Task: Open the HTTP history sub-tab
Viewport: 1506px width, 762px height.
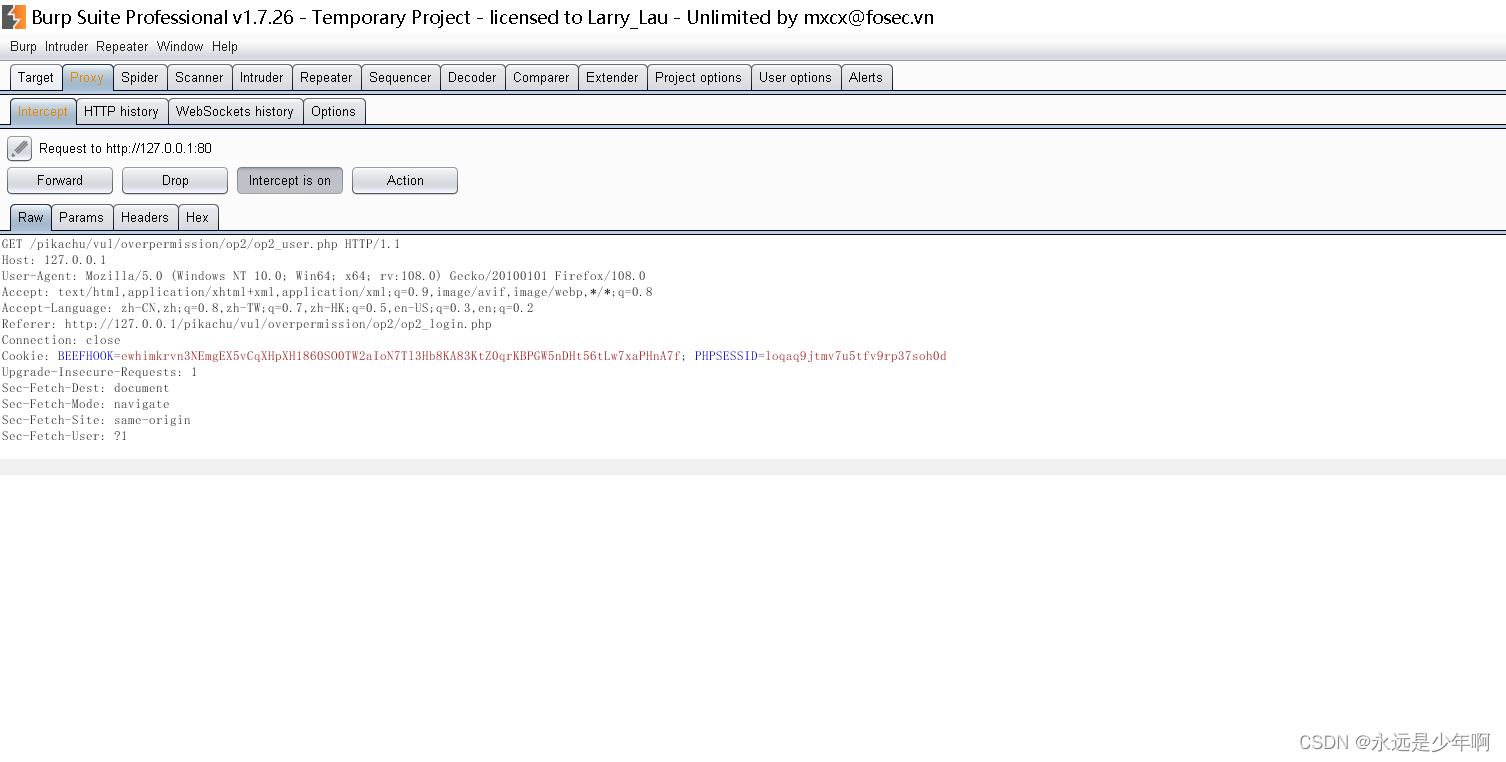Action: 122,111
